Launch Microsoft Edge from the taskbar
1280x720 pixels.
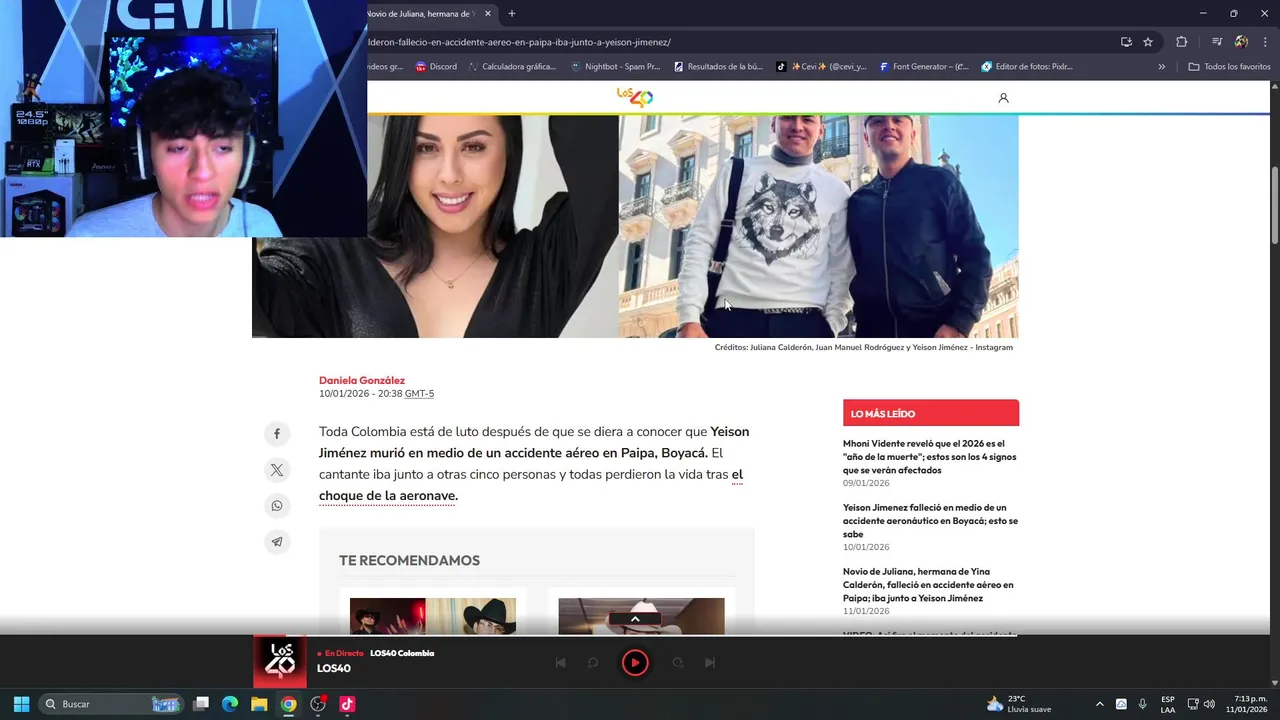pyautogui.click(x=230, y=704)
